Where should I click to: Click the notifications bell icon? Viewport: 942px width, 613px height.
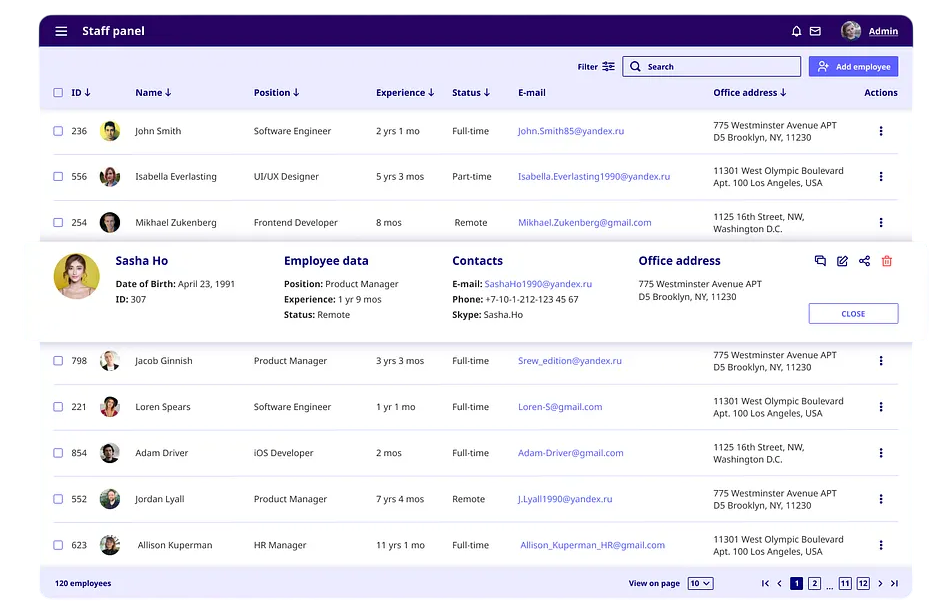796,31
